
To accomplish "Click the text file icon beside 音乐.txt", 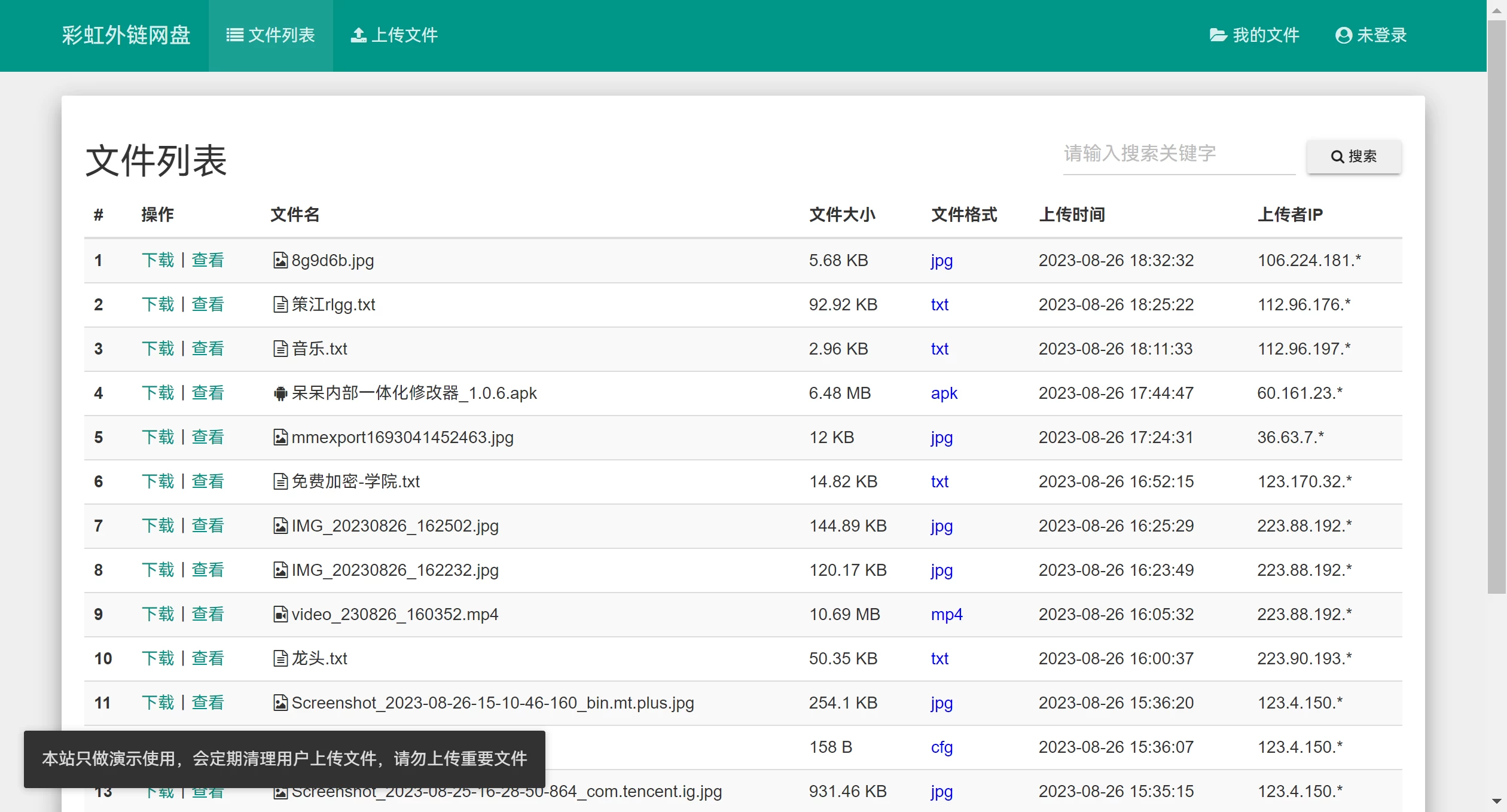I will pos(280,349).
